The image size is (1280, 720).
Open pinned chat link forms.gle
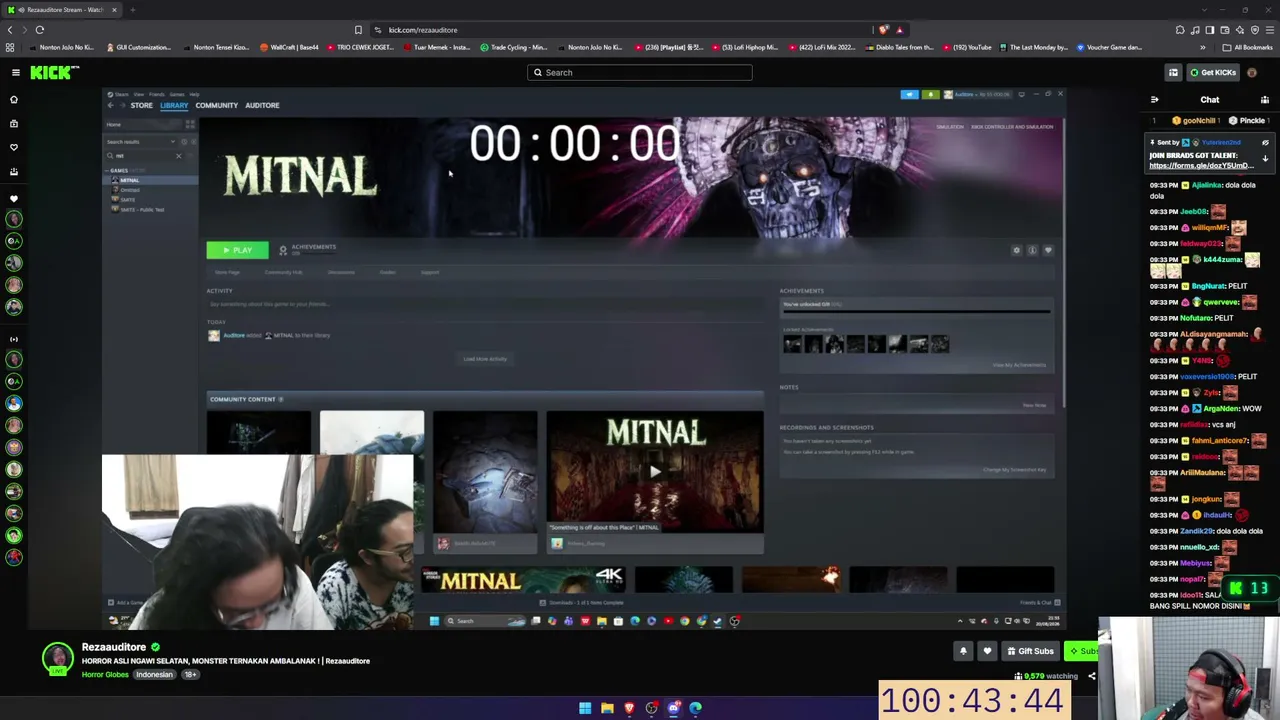pyautogui.click(x=1201, y=165)
